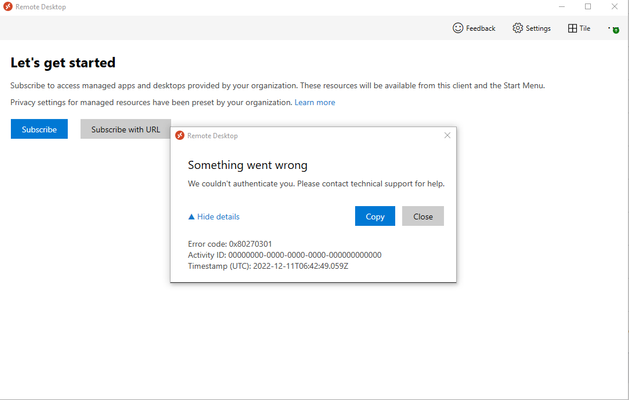
Task: Open the Feedback smiley option
Action: coord(474,28)
